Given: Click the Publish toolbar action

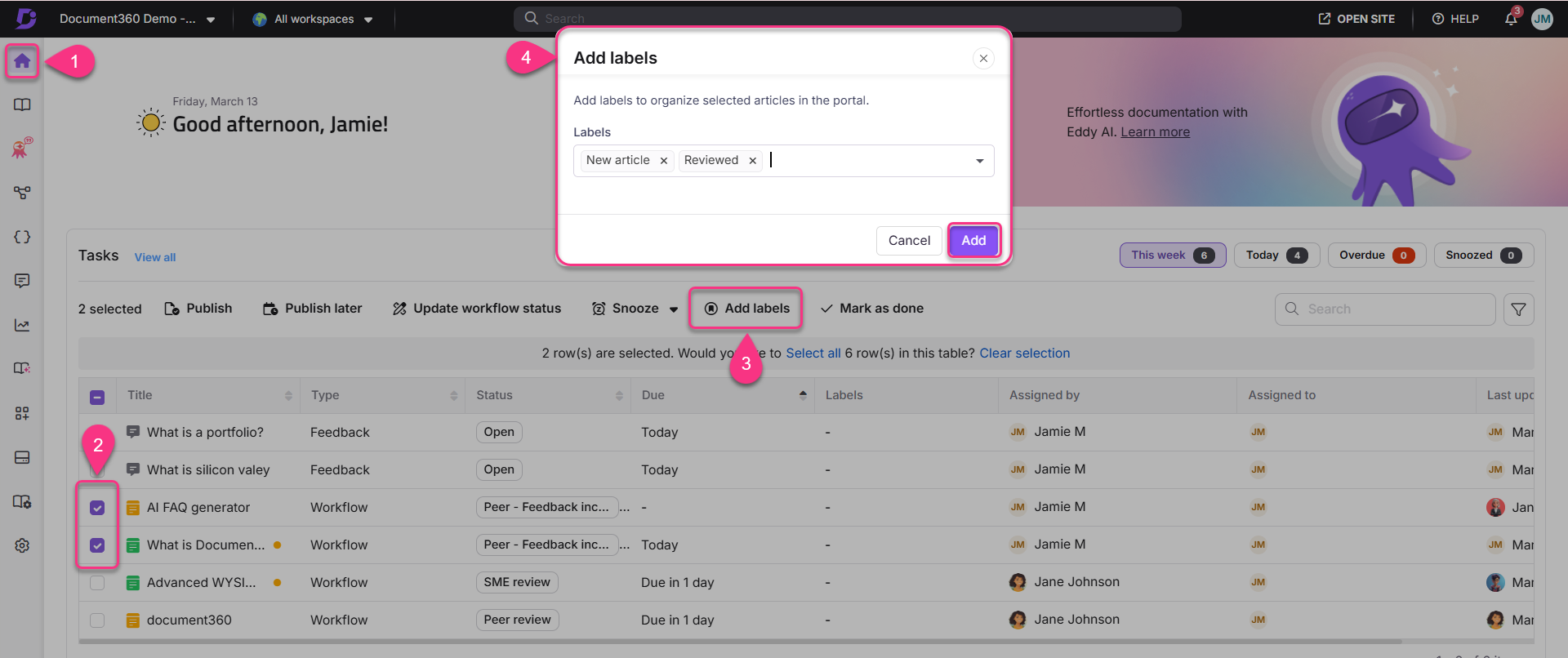Looking at the screenshot, I should (x=198, y=309).
